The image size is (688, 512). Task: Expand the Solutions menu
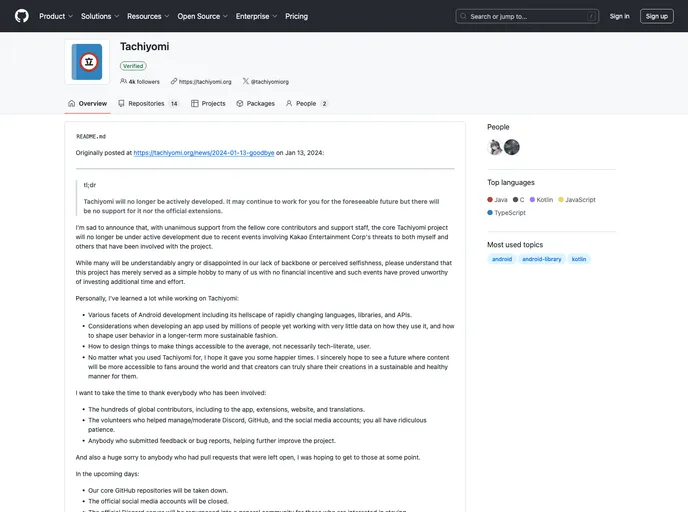point(100,16)
